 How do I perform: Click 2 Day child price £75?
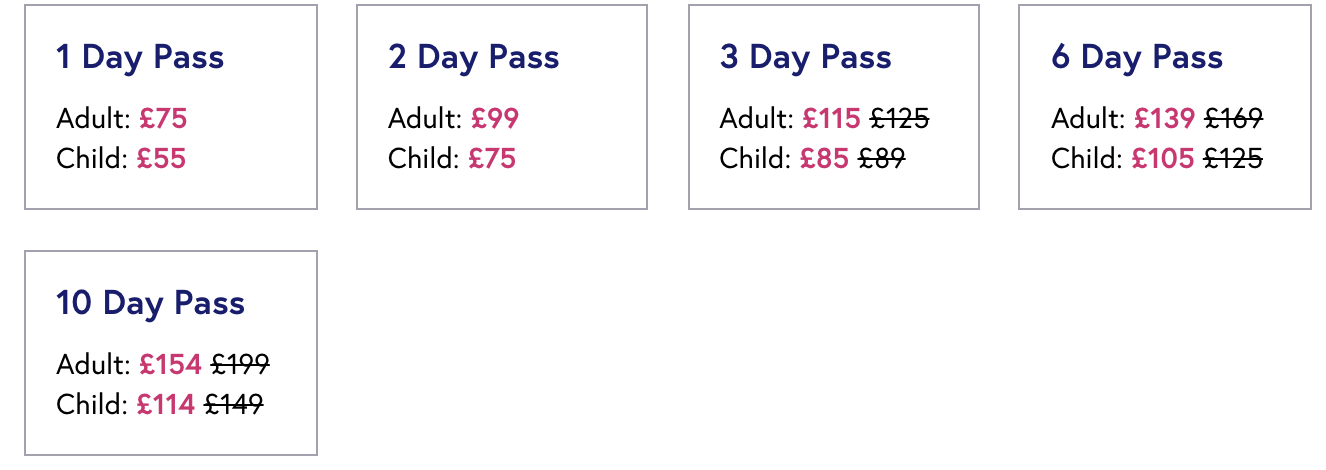point(492,159)
